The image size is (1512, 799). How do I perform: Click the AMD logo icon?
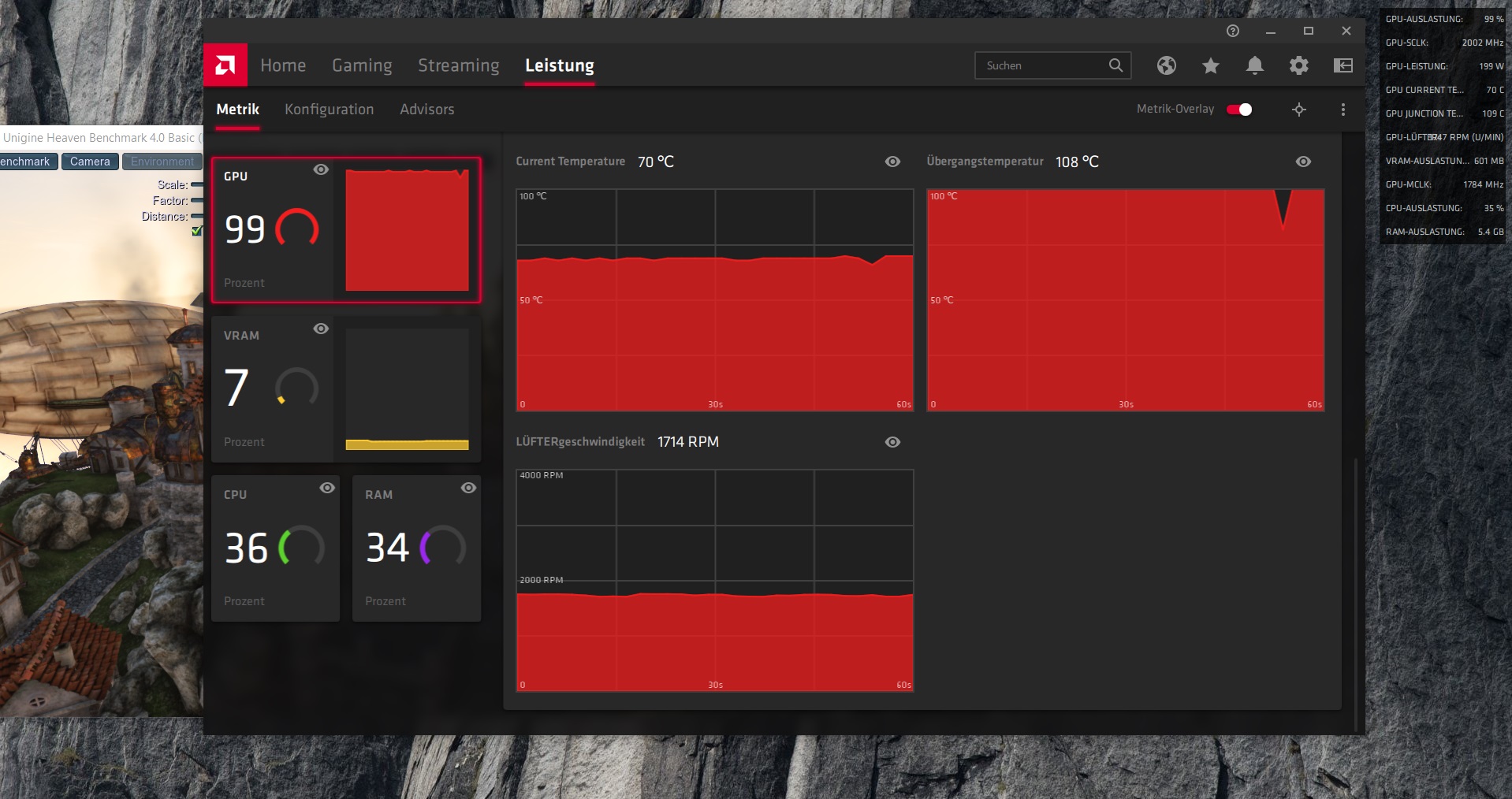pos(225,65)
